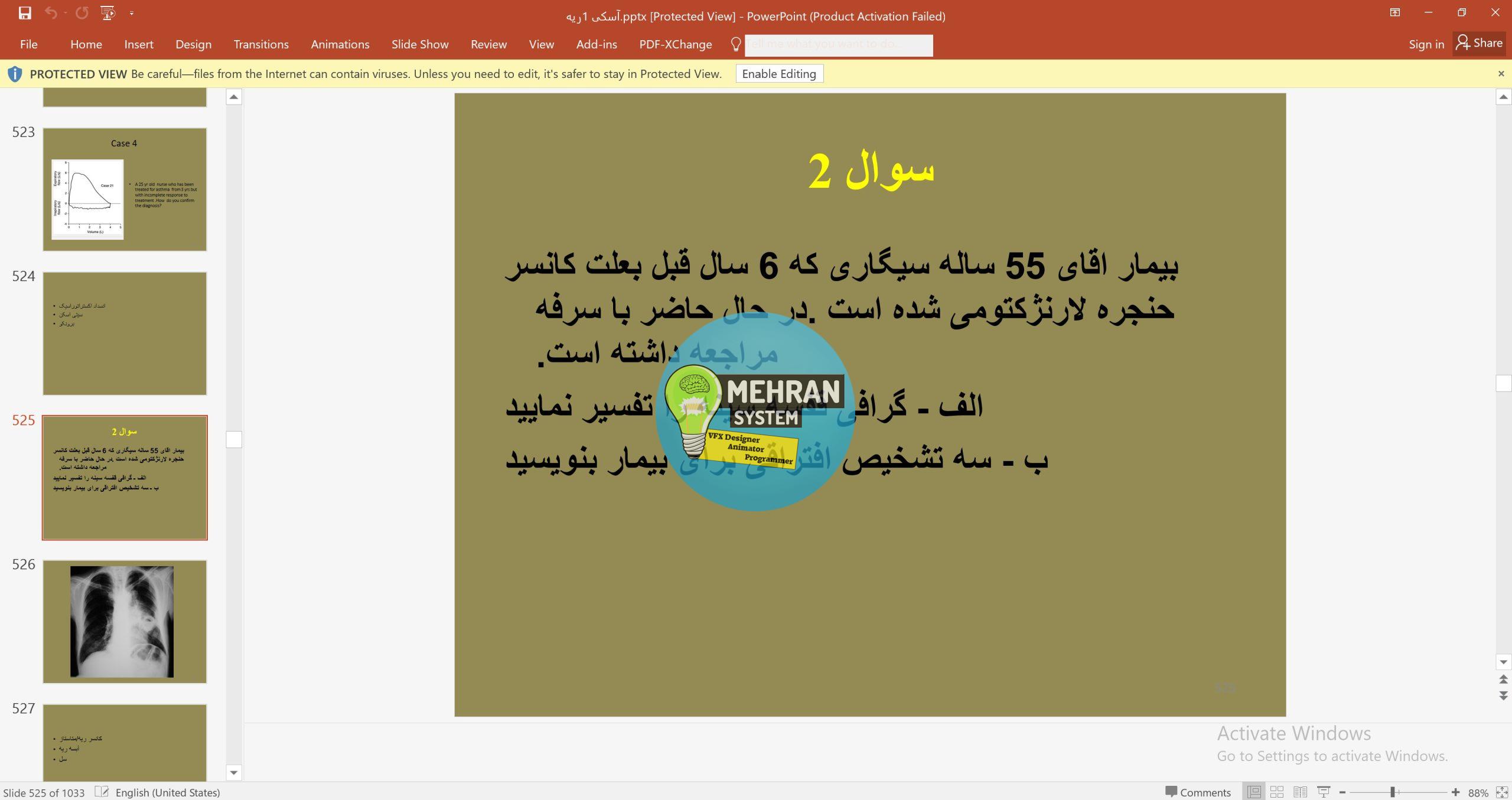The width and height of the screenshot is (1512, 800).
Task: Open the Review tab
Action: pyautogui.click(x=488, y=44)
